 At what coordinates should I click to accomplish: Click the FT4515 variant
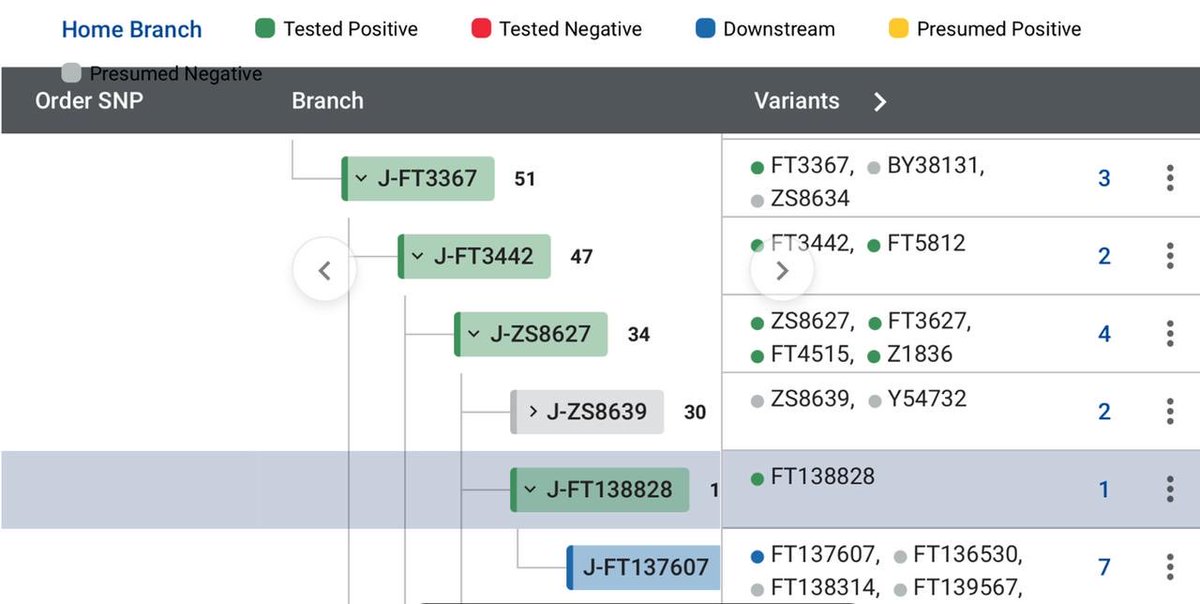[x=810, y=354]
